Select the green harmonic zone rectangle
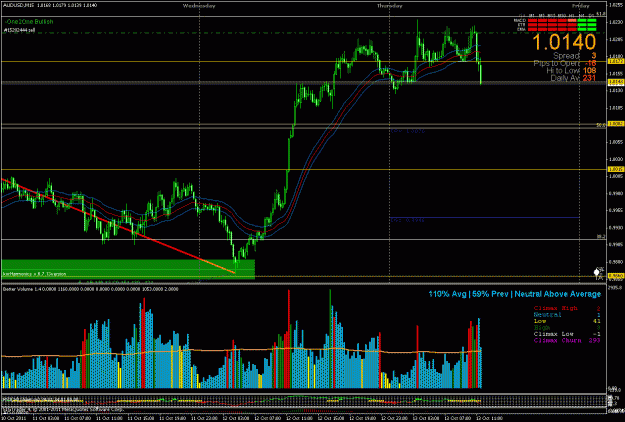 coord(128,269)
